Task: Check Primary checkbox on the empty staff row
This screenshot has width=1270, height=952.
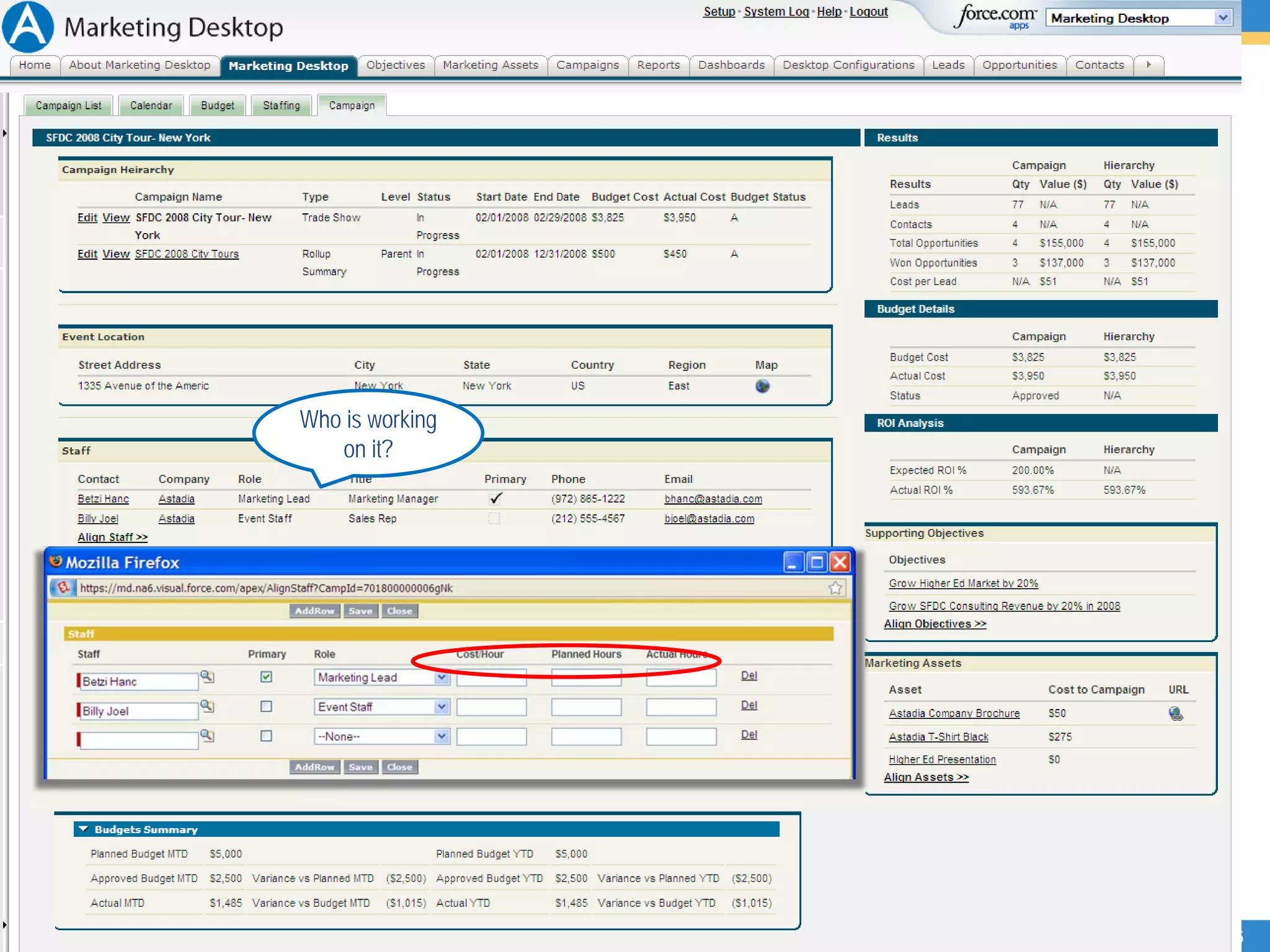Action: click(266, 736)
